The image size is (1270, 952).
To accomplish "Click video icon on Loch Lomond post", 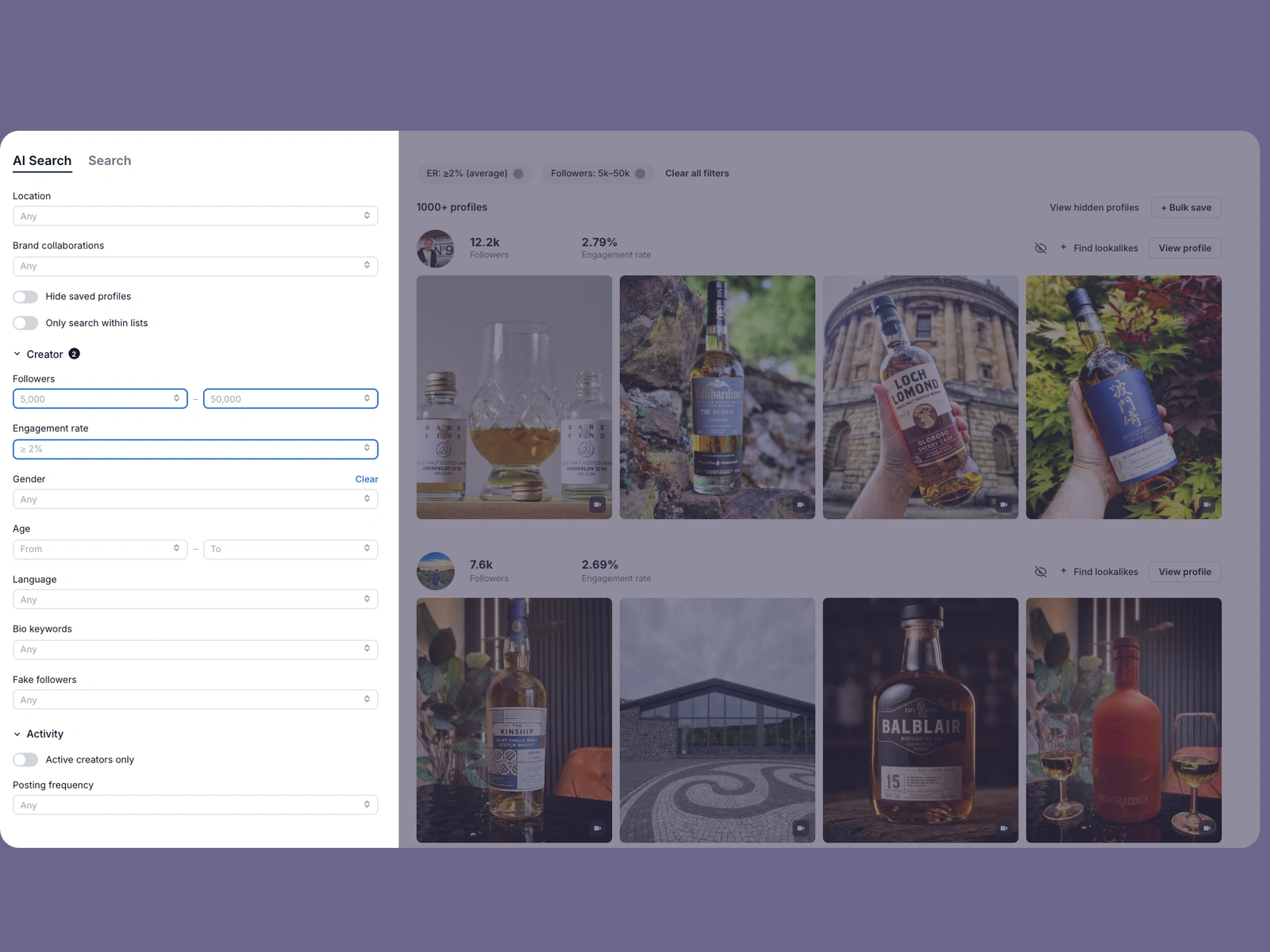I will [1004, 505].
